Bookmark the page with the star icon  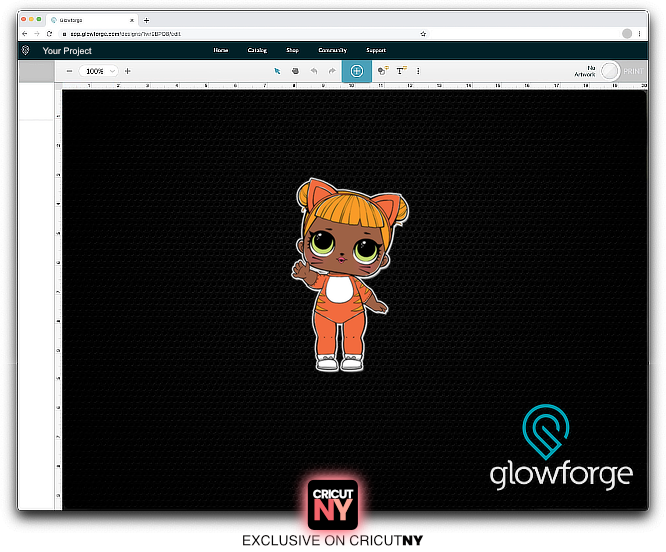(x=423, y=34)
